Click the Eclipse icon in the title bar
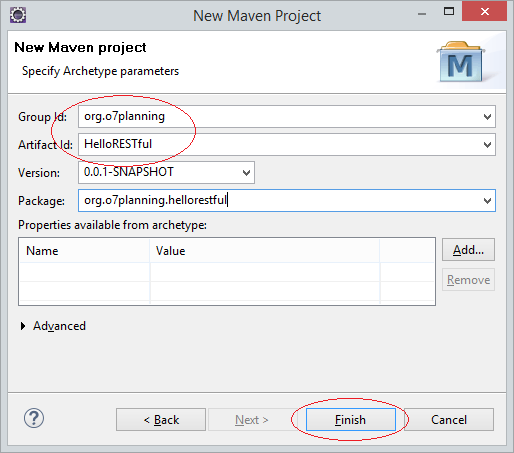Image resolution: width=514 pixels, height=453 pixels. pyautogui.click(x=18, y=15)
